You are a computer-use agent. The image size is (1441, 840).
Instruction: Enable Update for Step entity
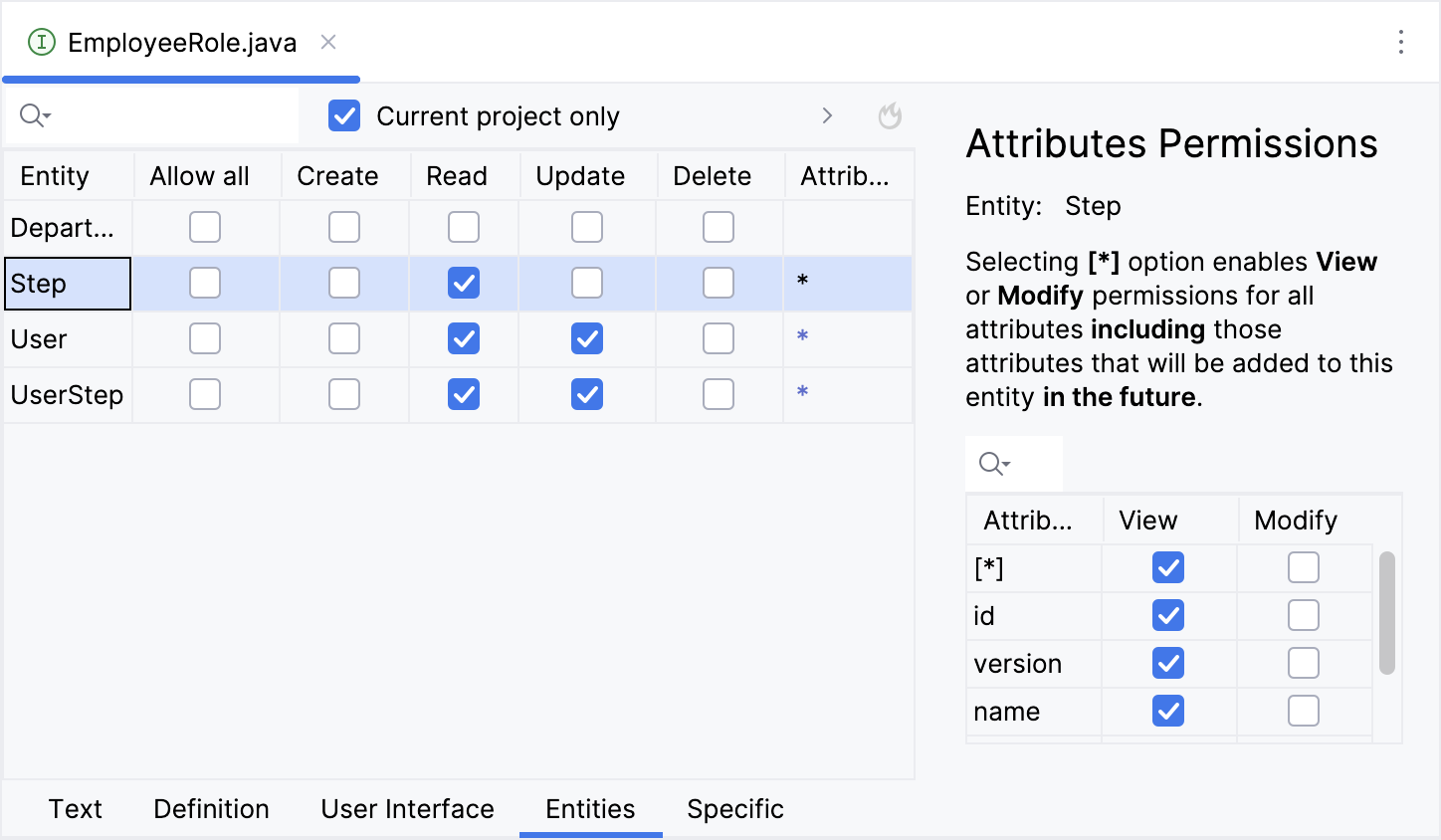tap(587, 283)
